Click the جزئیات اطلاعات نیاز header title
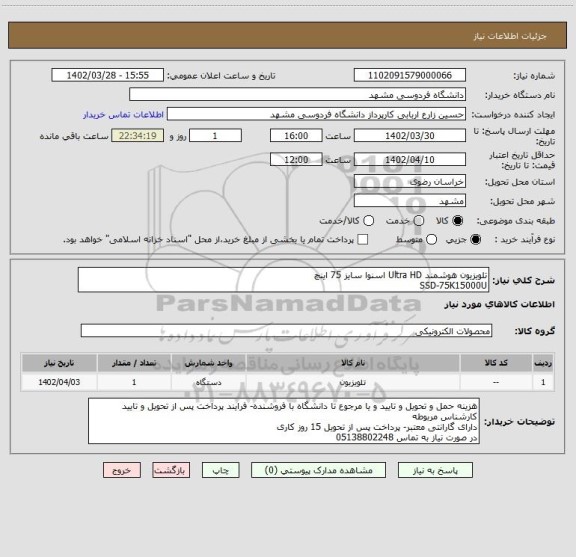Image resolution: width=576 pixels, height=557 pixels. (x=510, y=36)
